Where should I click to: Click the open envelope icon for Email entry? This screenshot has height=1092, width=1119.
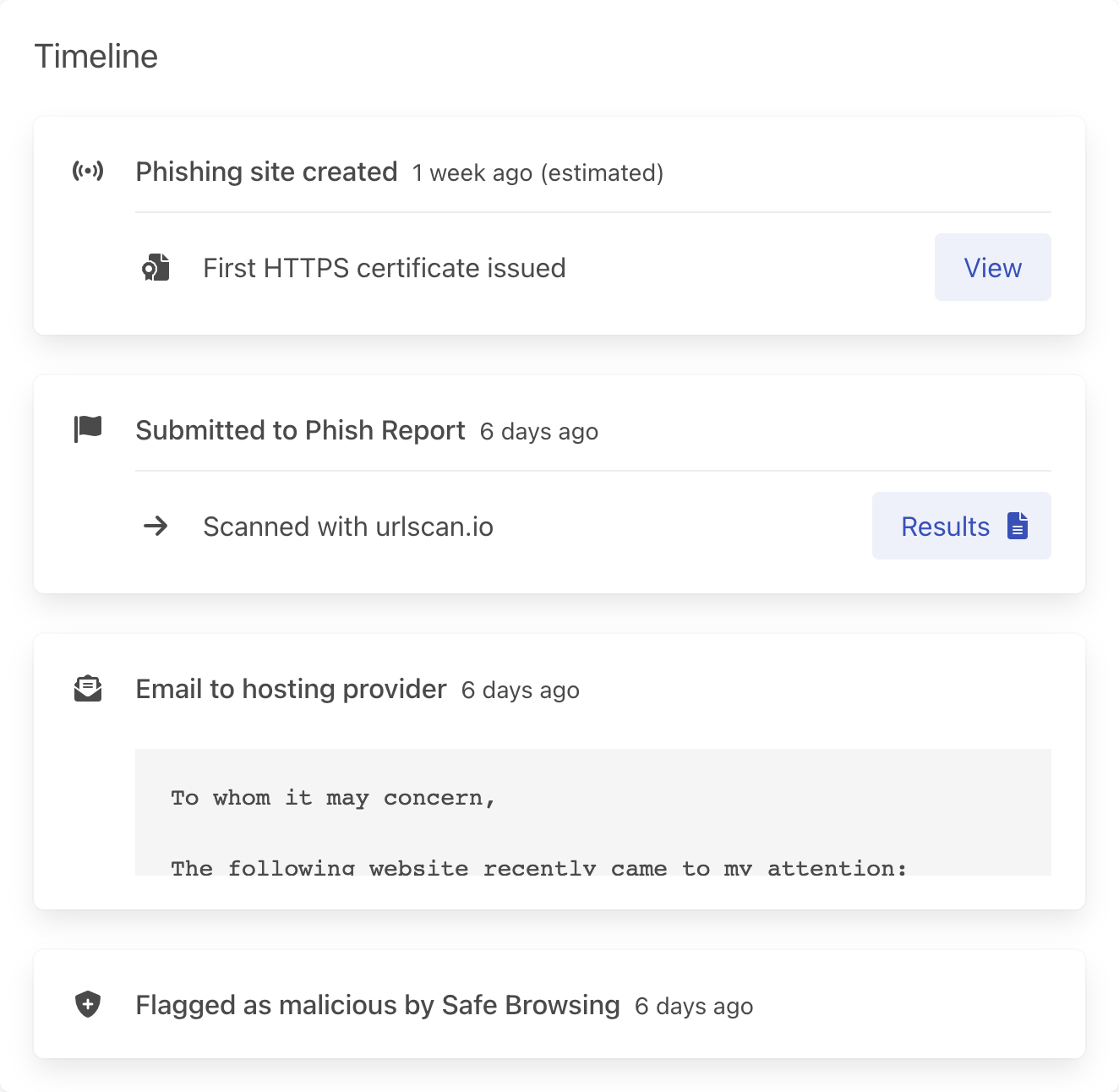coord(88,689)
